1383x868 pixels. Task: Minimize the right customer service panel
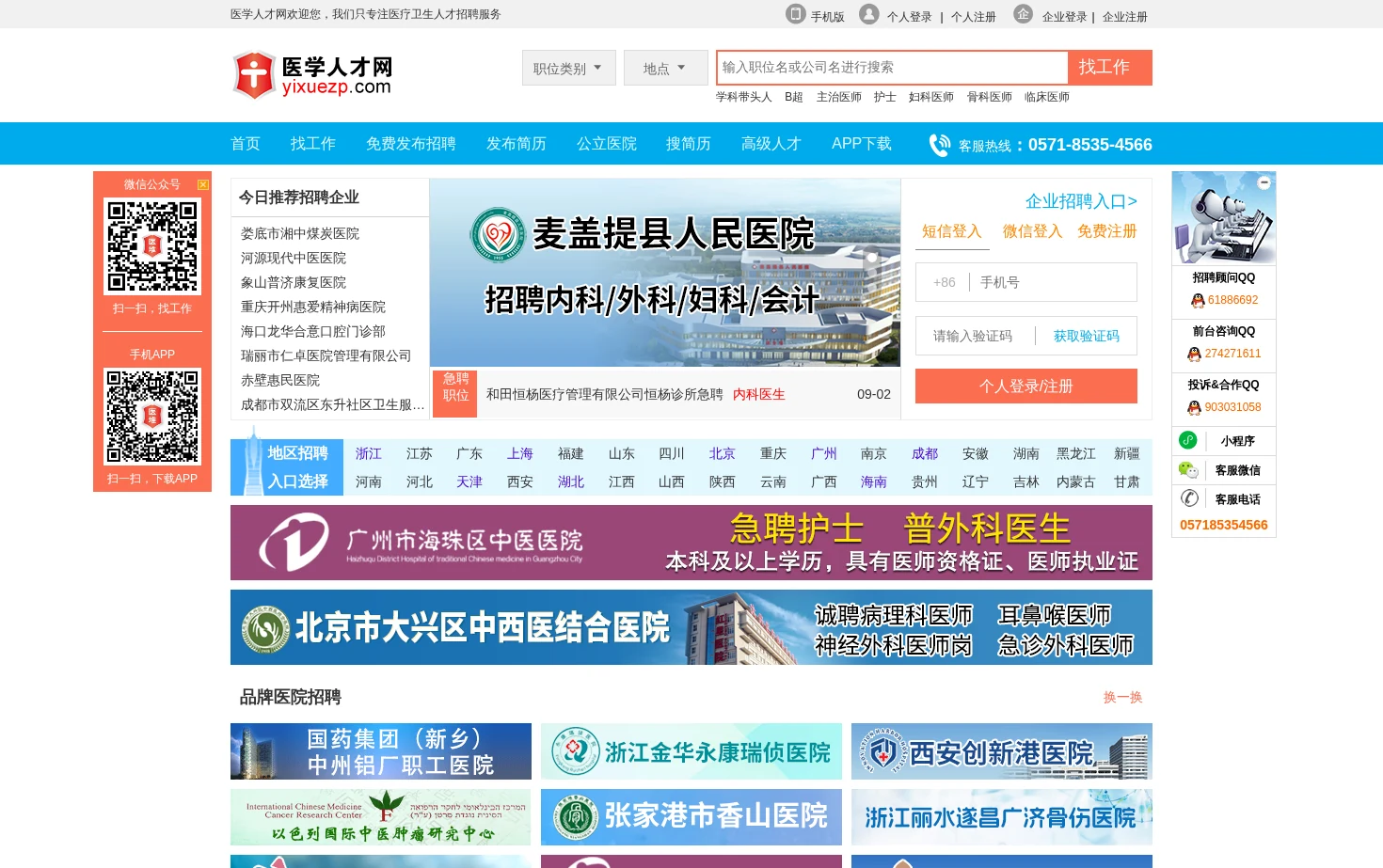coord(1264,182)
